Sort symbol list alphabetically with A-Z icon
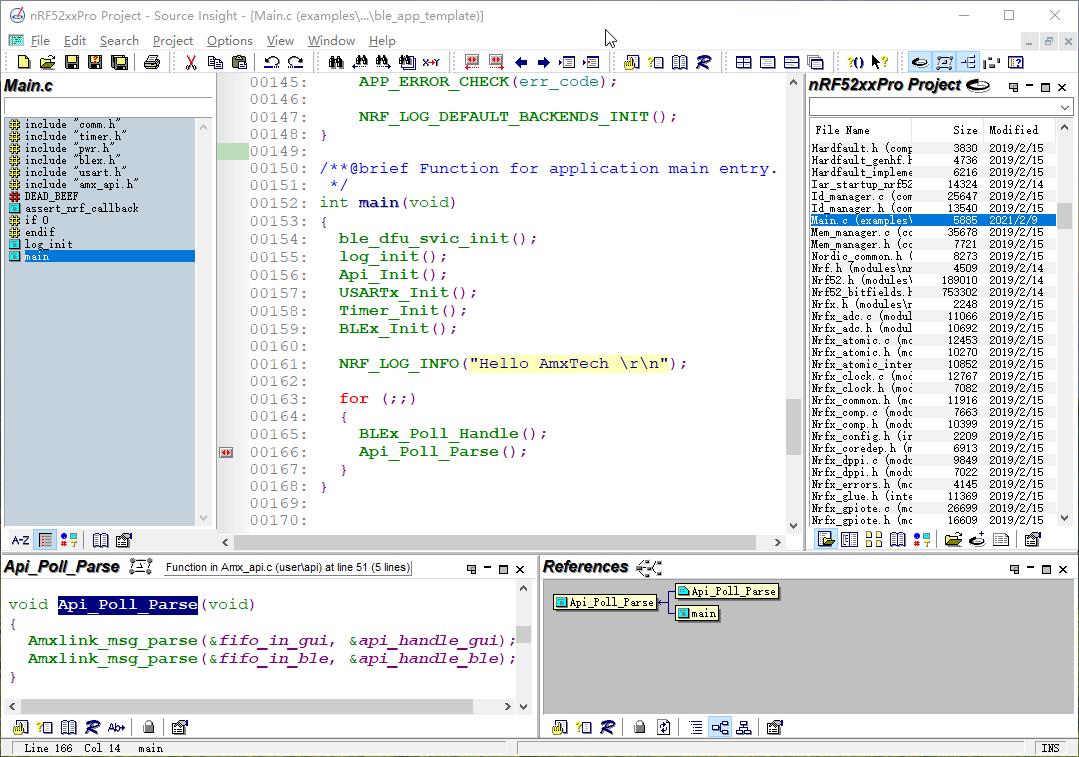Screen dimensions: 1079x757 pos(20,540)
